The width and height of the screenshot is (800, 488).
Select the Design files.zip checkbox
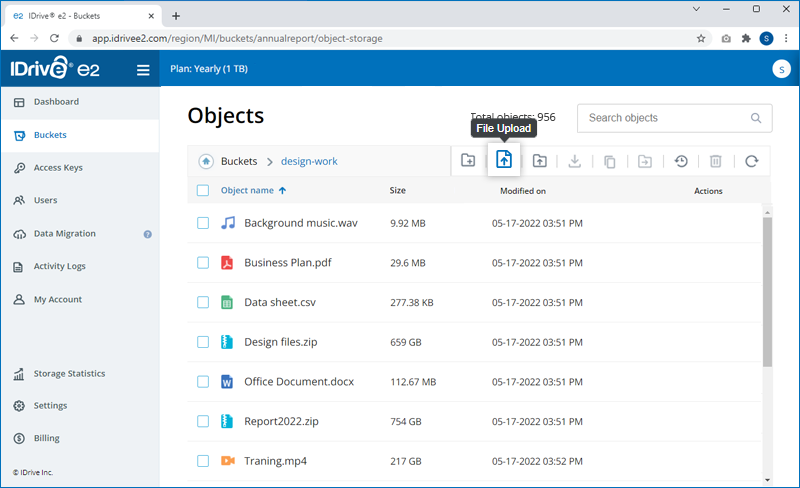[203, 341]
